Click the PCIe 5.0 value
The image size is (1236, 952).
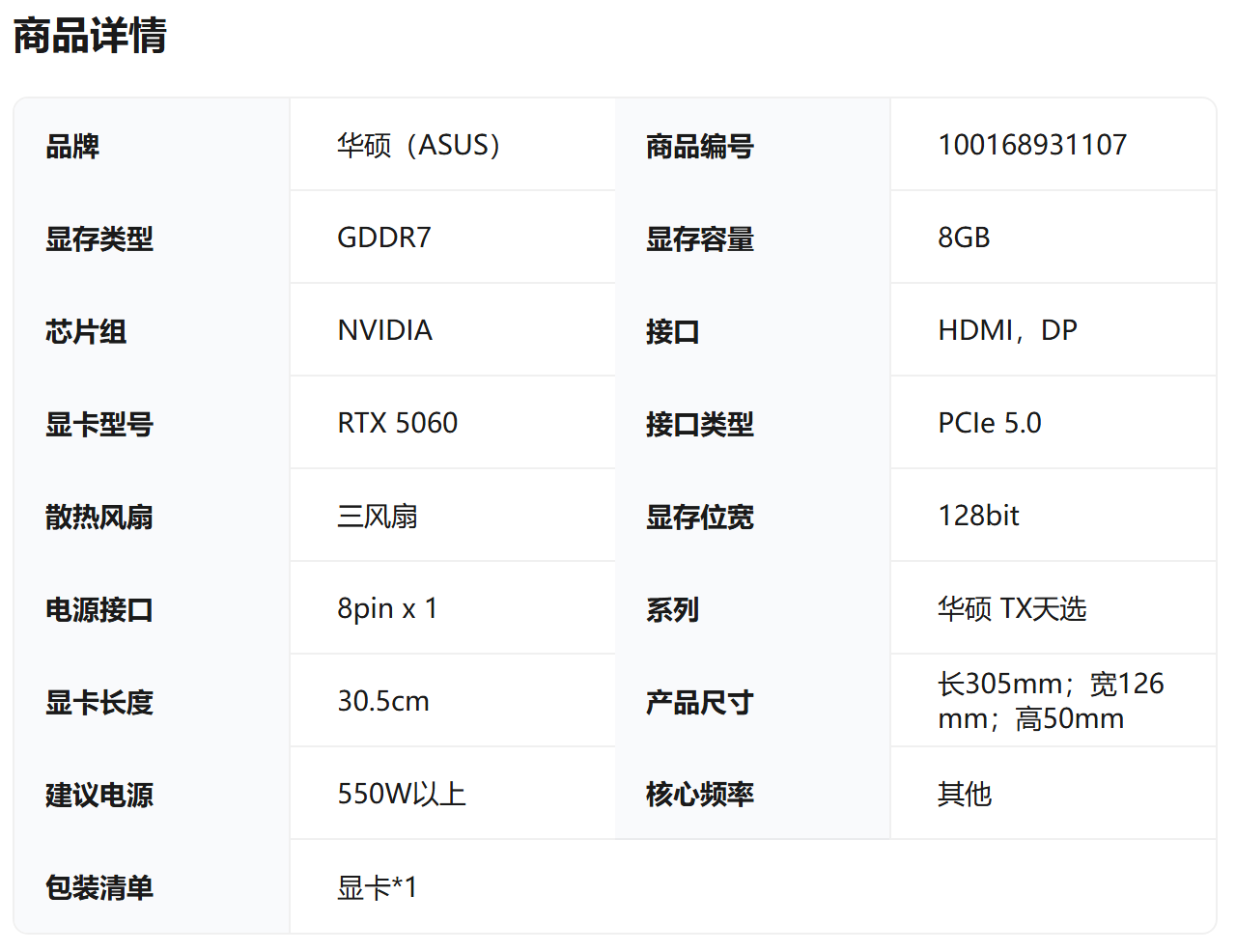(989, 423)
